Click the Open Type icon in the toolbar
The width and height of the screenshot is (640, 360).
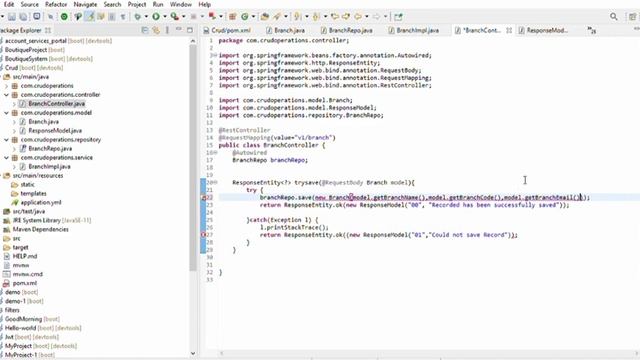(x=265, y=17)
